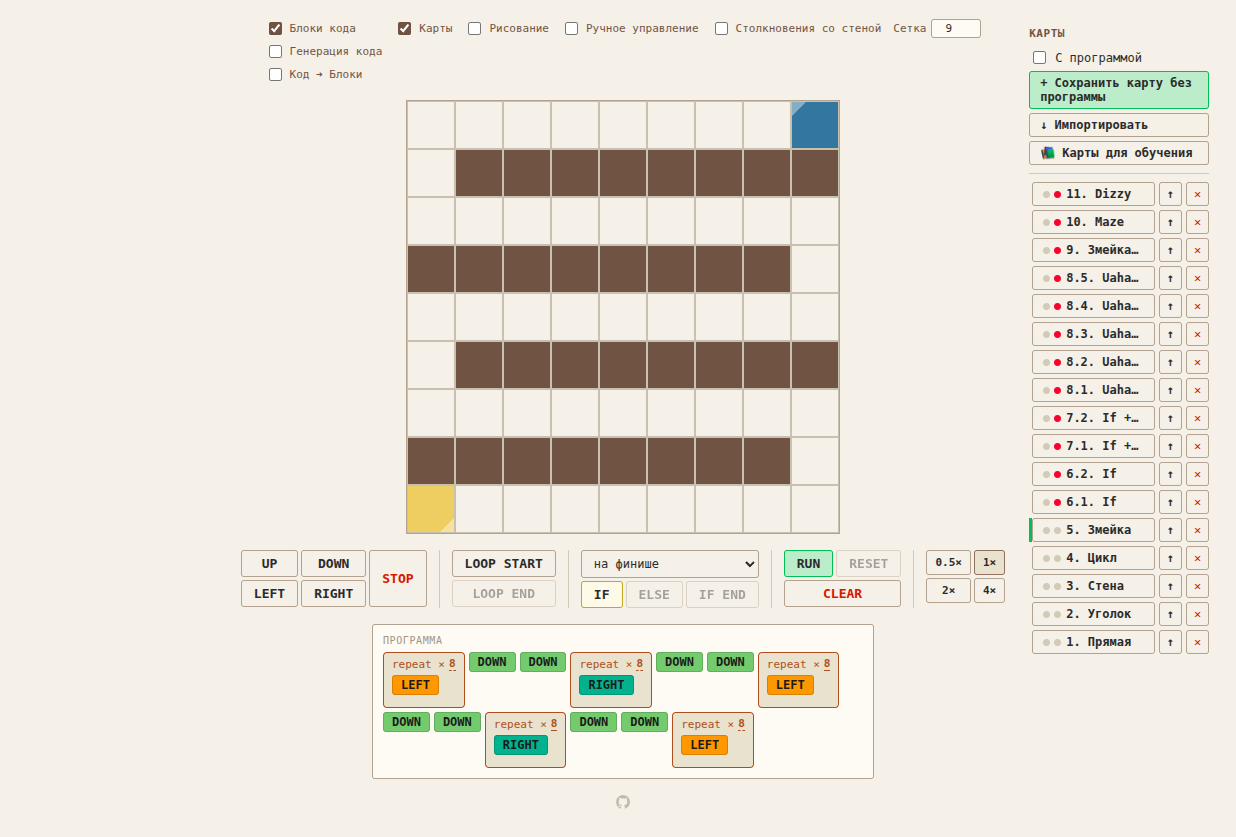Add a RIGHT command
The image size is (1236, 837).
[x=333, y=594]
